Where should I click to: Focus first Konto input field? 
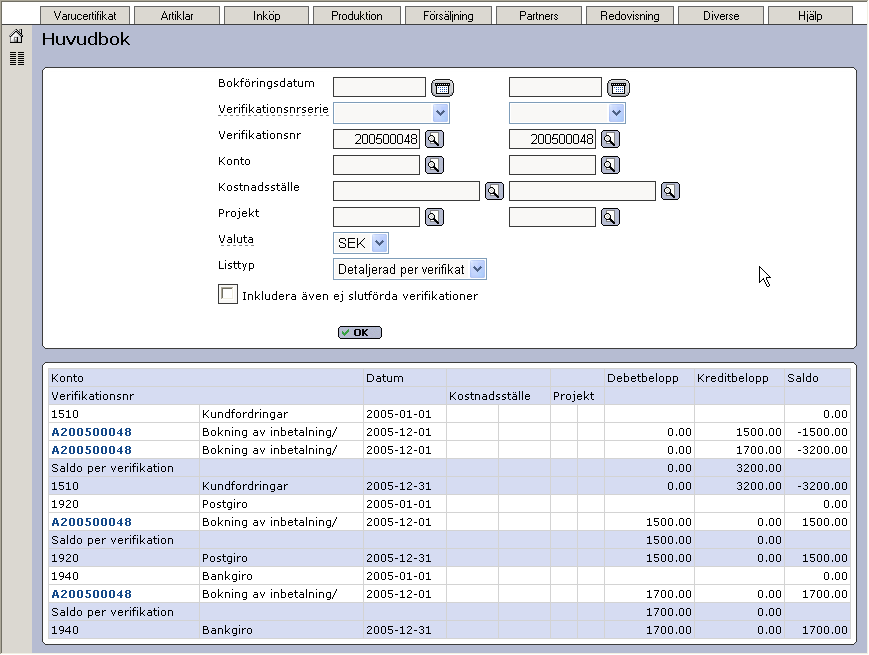[376, 165]
